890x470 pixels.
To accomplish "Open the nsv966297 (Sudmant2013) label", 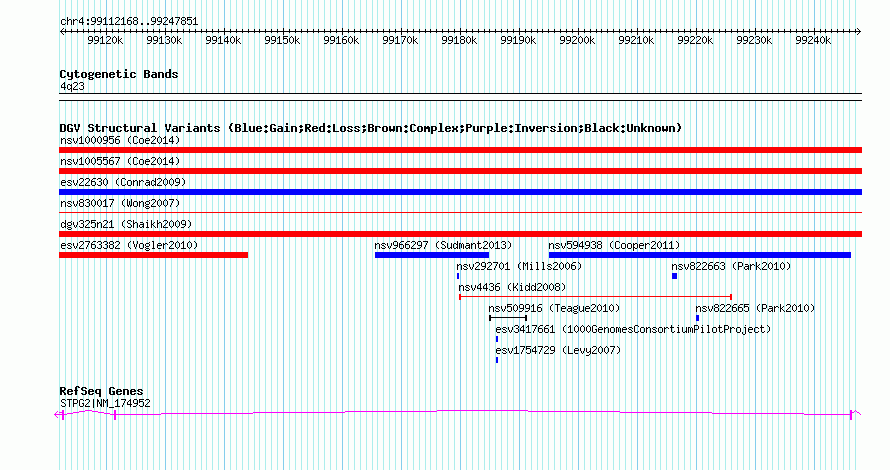I will point(443,245).
